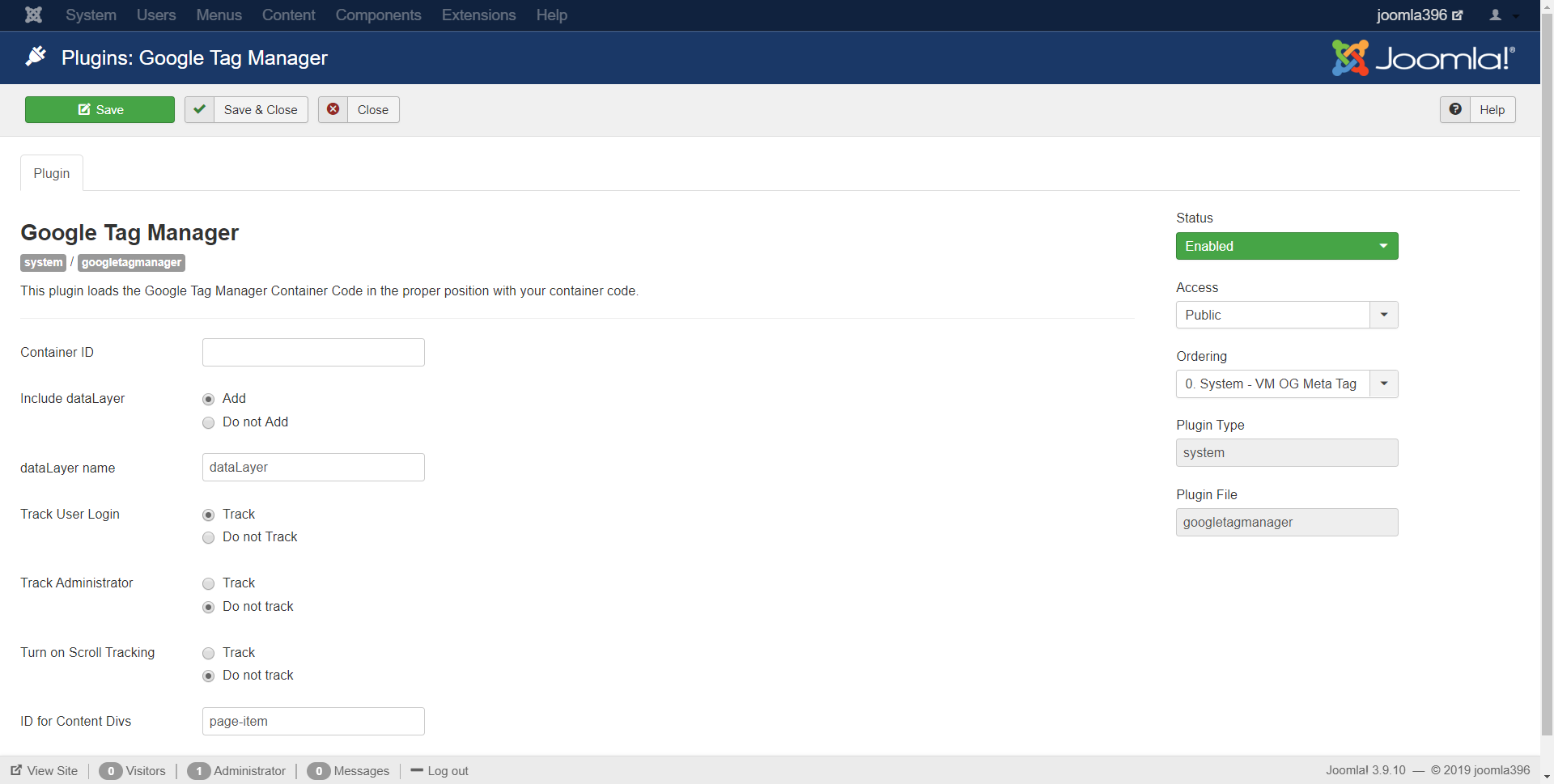Screen dimensions: 1554x784
Task: Click the Log out link
Action: 448,770
